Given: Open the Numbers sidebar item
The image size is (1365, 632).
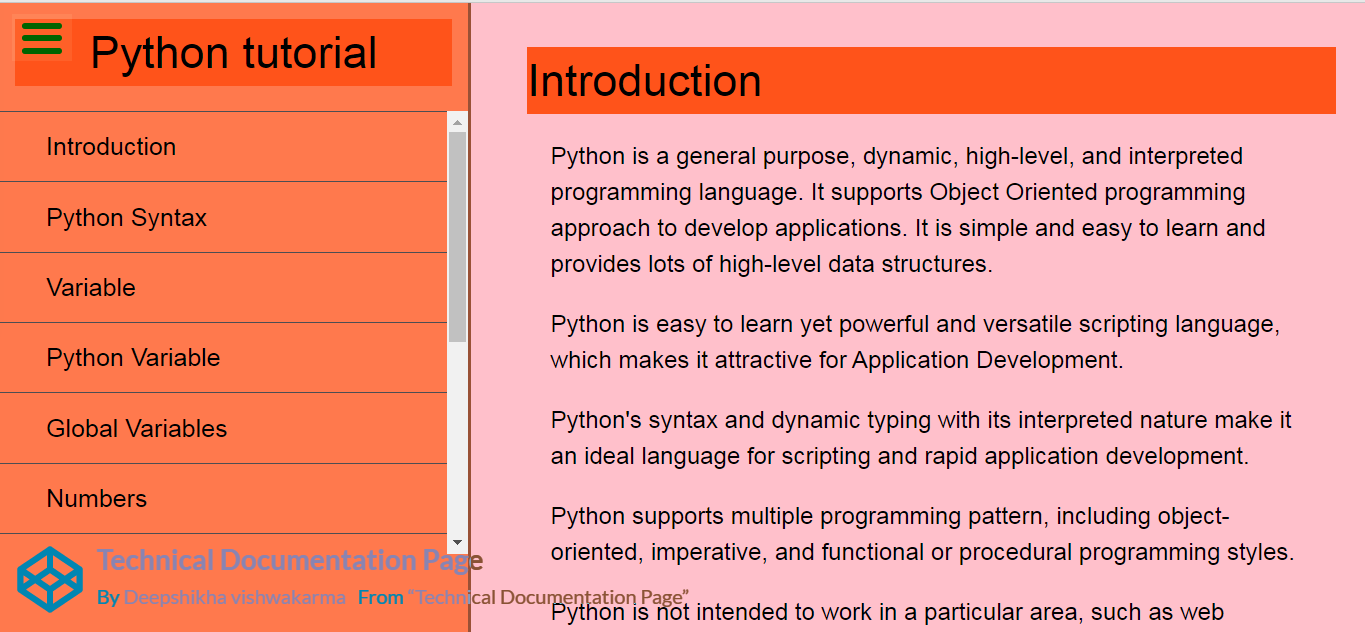Looking at the screenshot, I should click(x=97, y=499).
